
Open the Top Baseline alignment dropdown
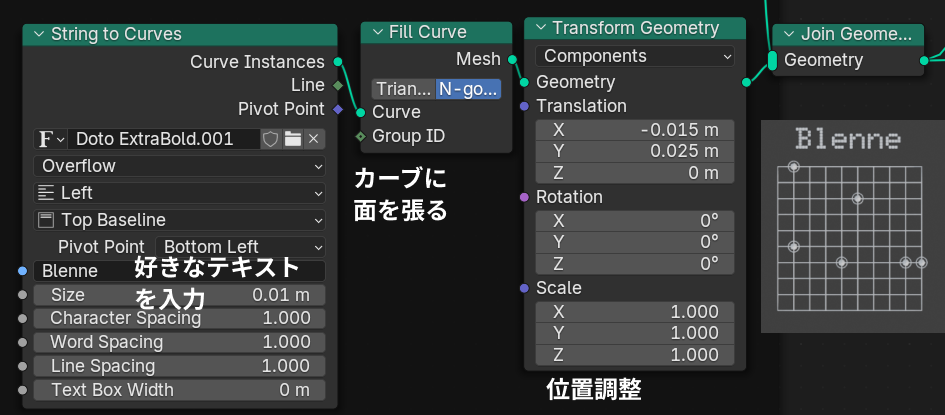pyautogui.click(x=180, y=220)
